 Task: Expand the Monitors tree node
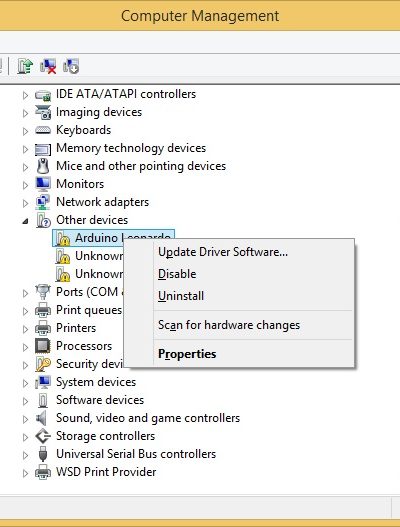tap(26, 185)
